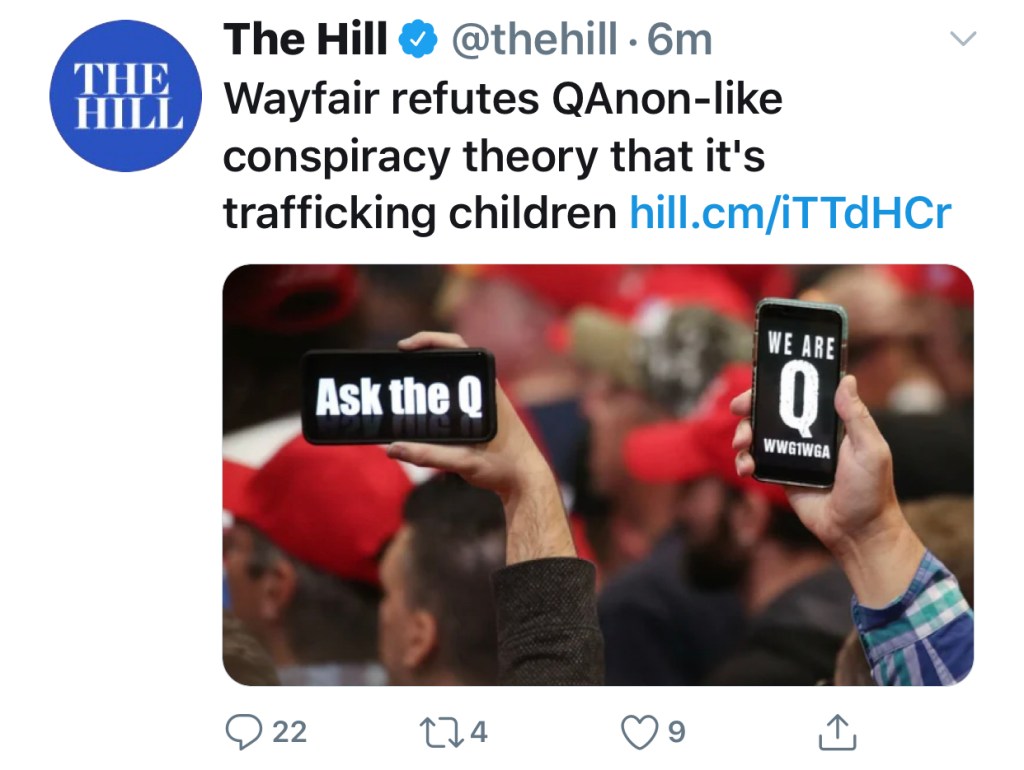Open the attached rally photo
1024x770 pixels.
(x=598, y=475)
